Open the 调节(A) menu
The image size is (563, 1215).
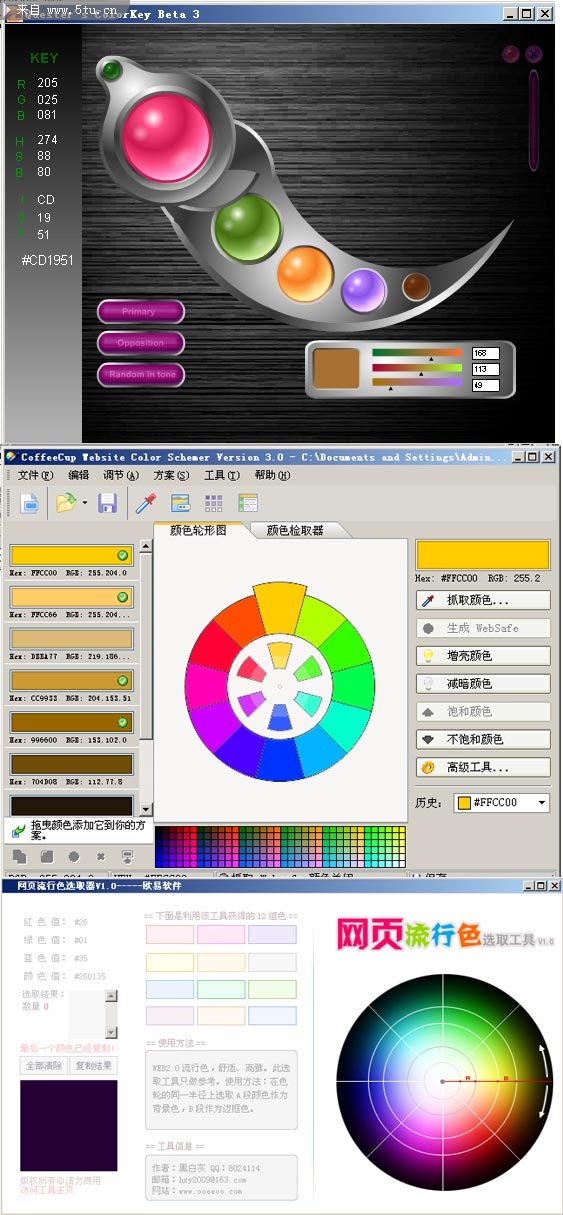121,476
